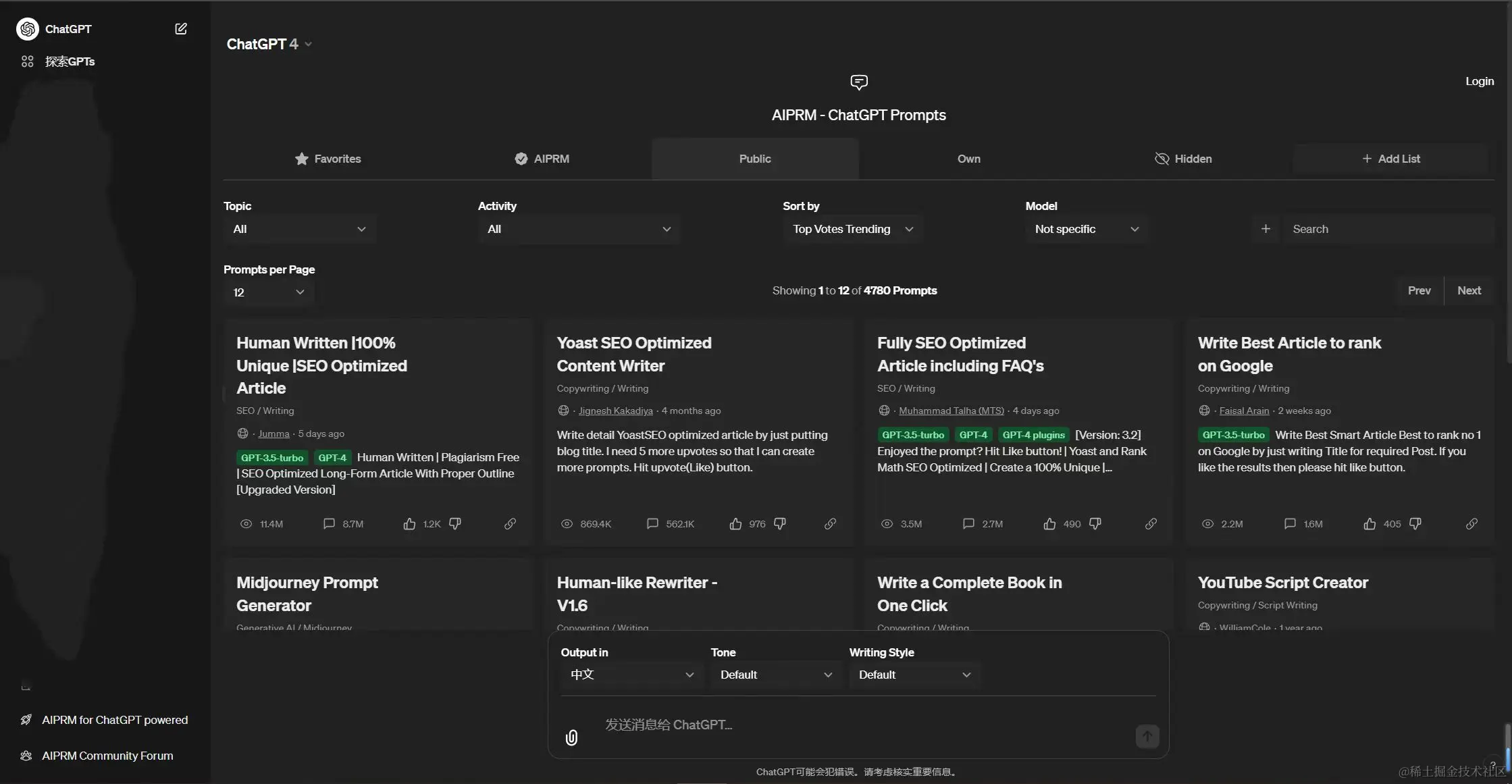Switch to the Own prompts tab
This screenshot has width=1512, height=784.
[968, 159]
